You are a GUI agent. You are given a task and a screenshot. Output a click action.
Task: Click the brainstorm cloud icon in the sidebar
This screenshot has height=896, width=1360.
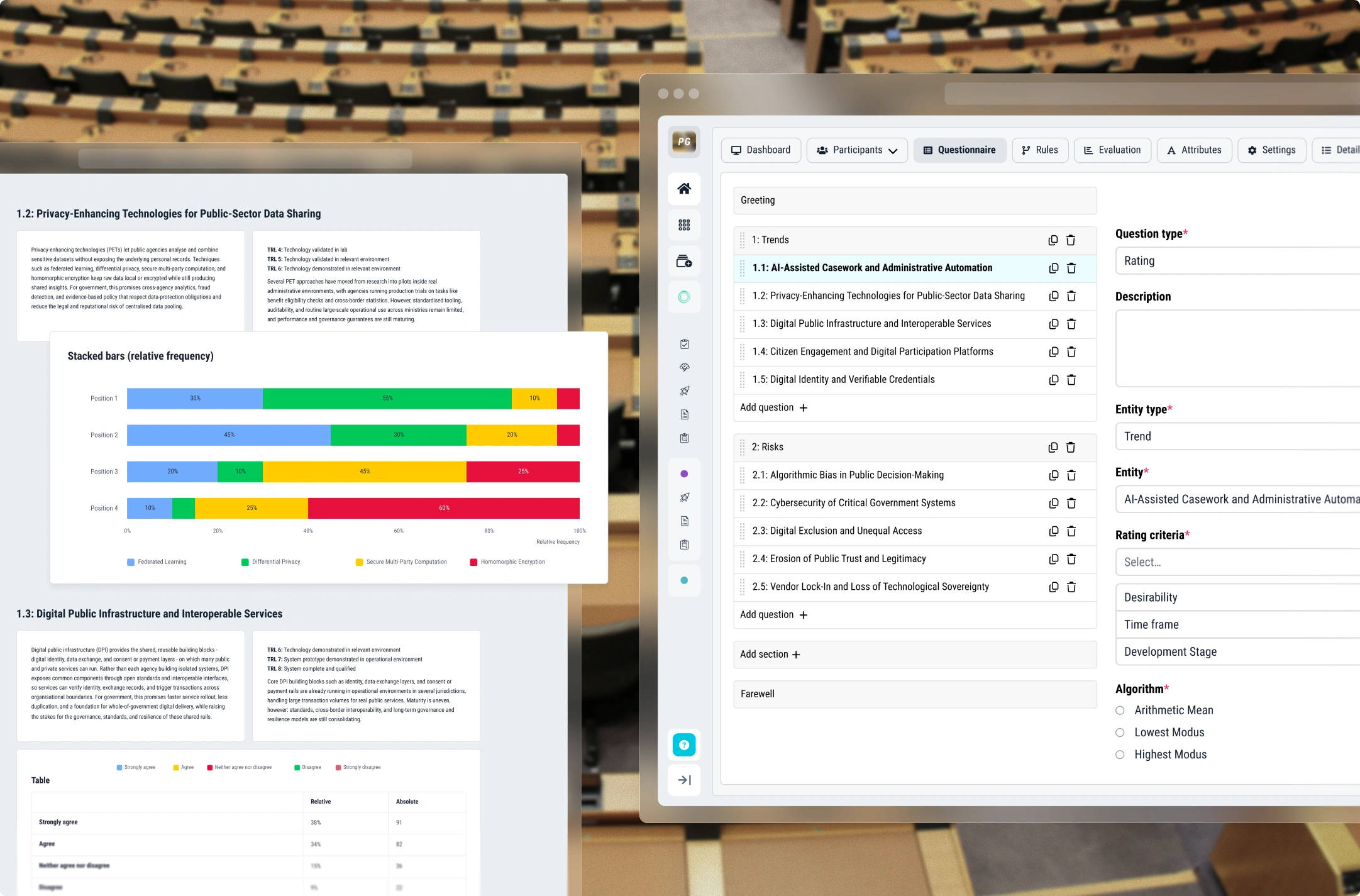[x=685, y=367]
